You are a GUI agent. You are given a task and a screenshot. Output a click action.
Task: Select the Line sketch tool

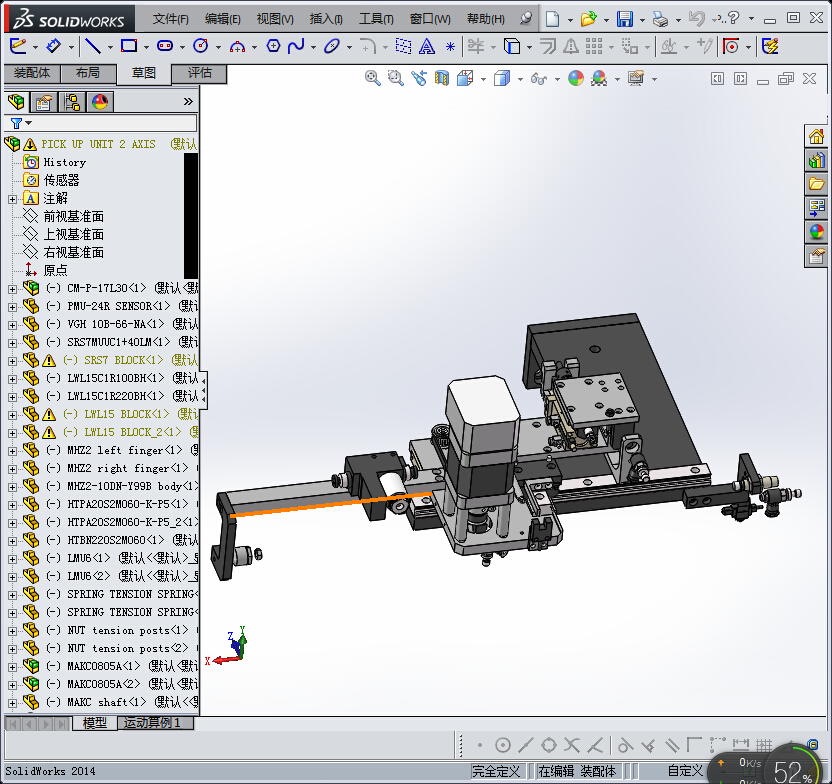(x=92, y=46)
